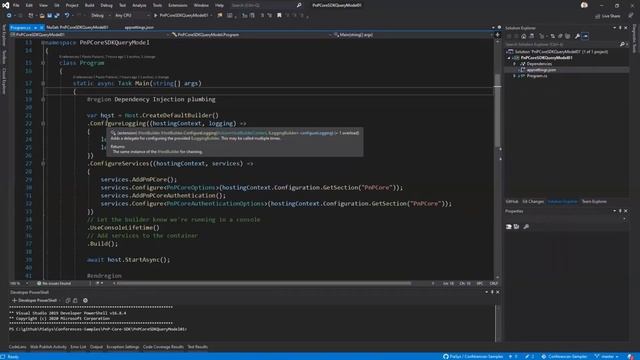Click the No issues found indicator
Viewport: 640px width, 360px height.
pos(54,283)
